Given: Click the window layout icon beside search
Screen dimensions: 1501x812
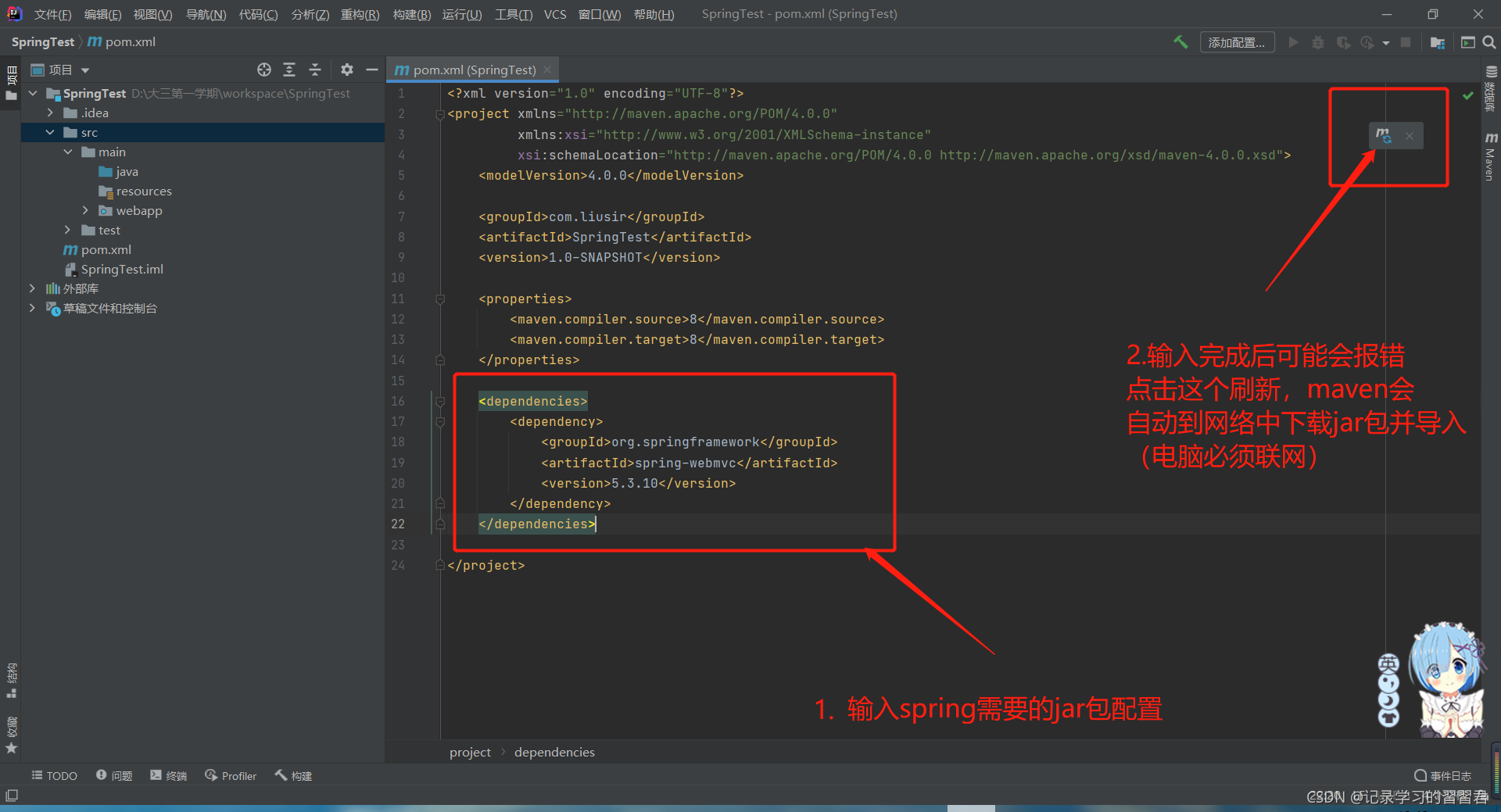Looking at the screenshot, I should coord(1468,42).
